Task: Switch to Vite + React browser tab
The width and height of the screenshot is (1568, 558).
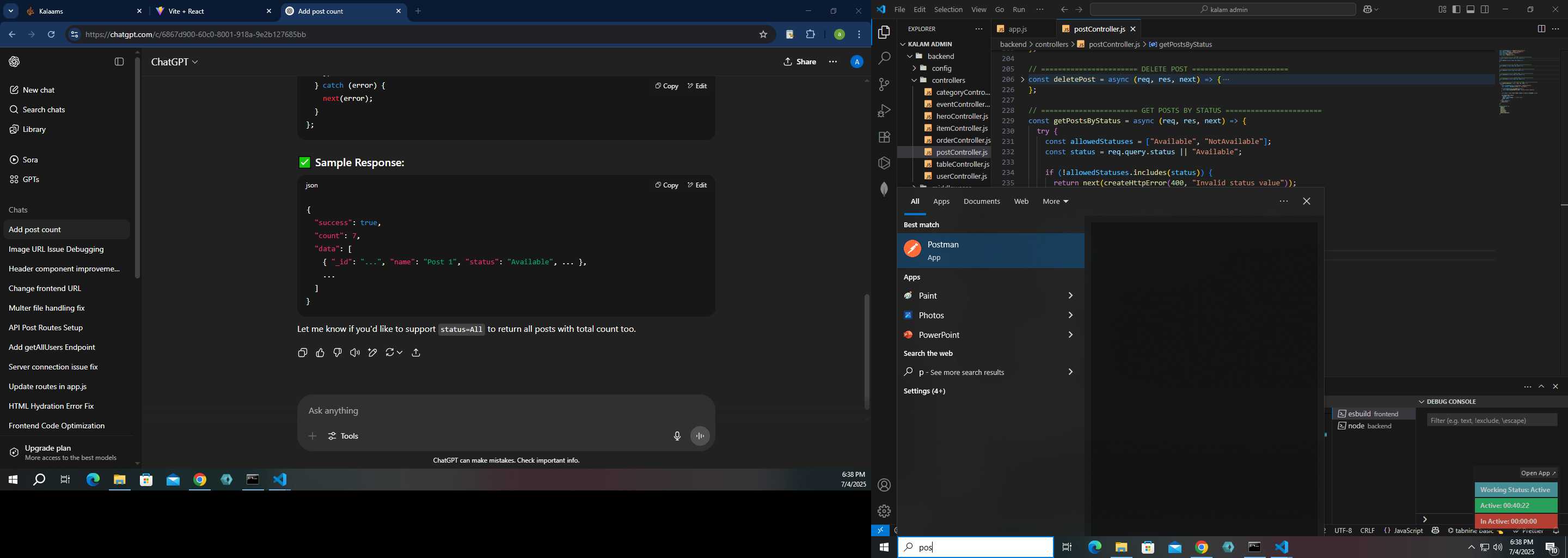Action: 213,11
